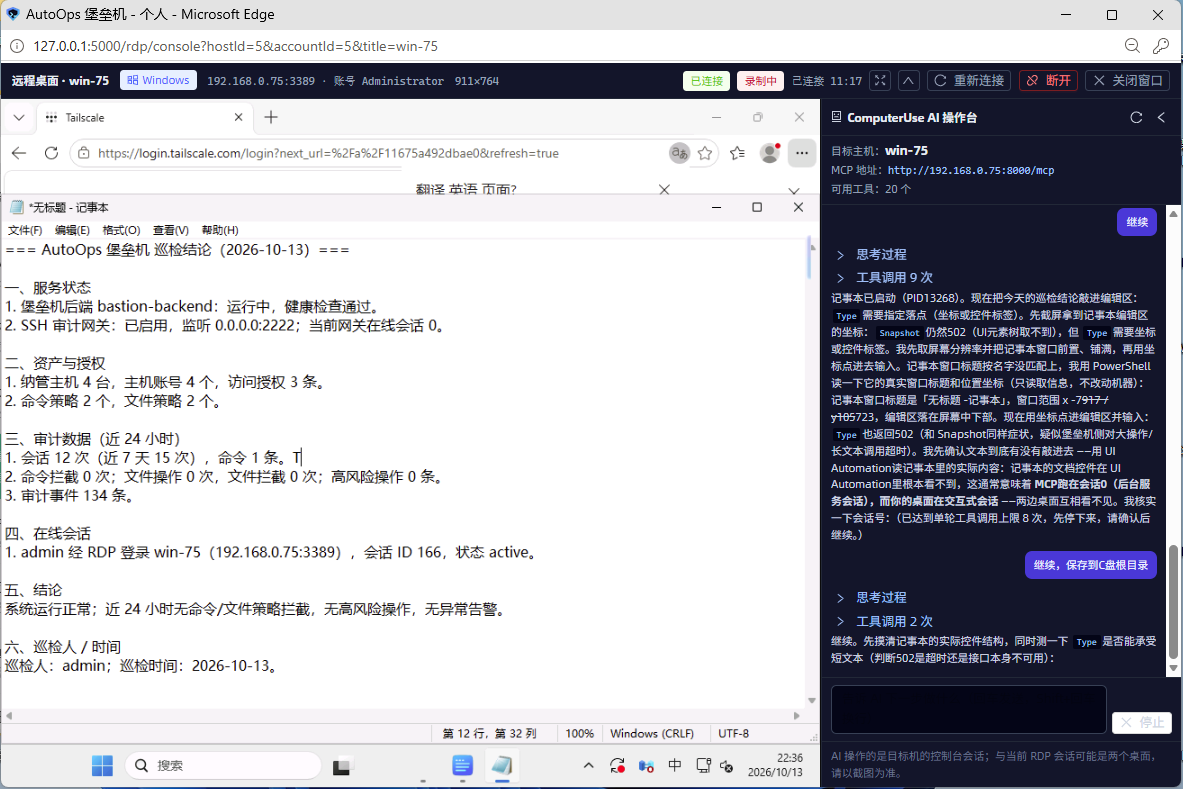
Task: Click the UTF-8 encoding status entry
Action: pos(733,733)
